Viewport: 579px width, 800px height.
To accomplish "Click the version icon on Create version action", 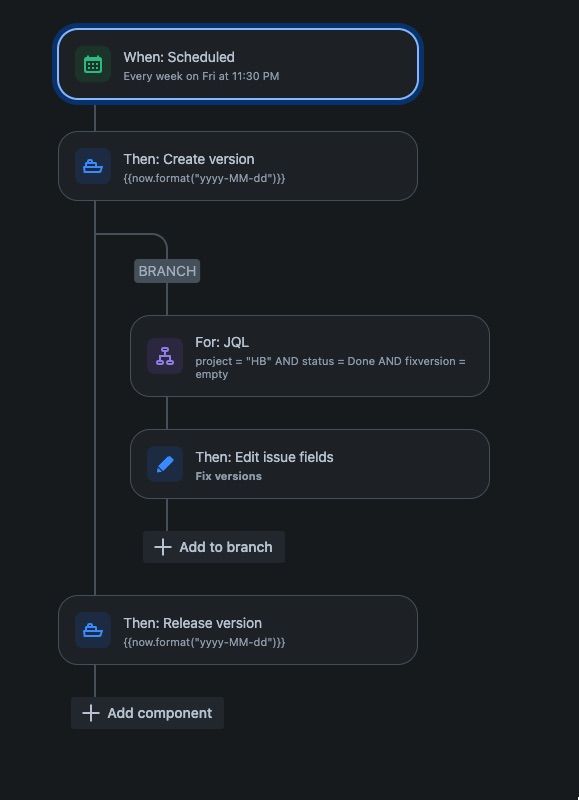I will pos(93,166).
